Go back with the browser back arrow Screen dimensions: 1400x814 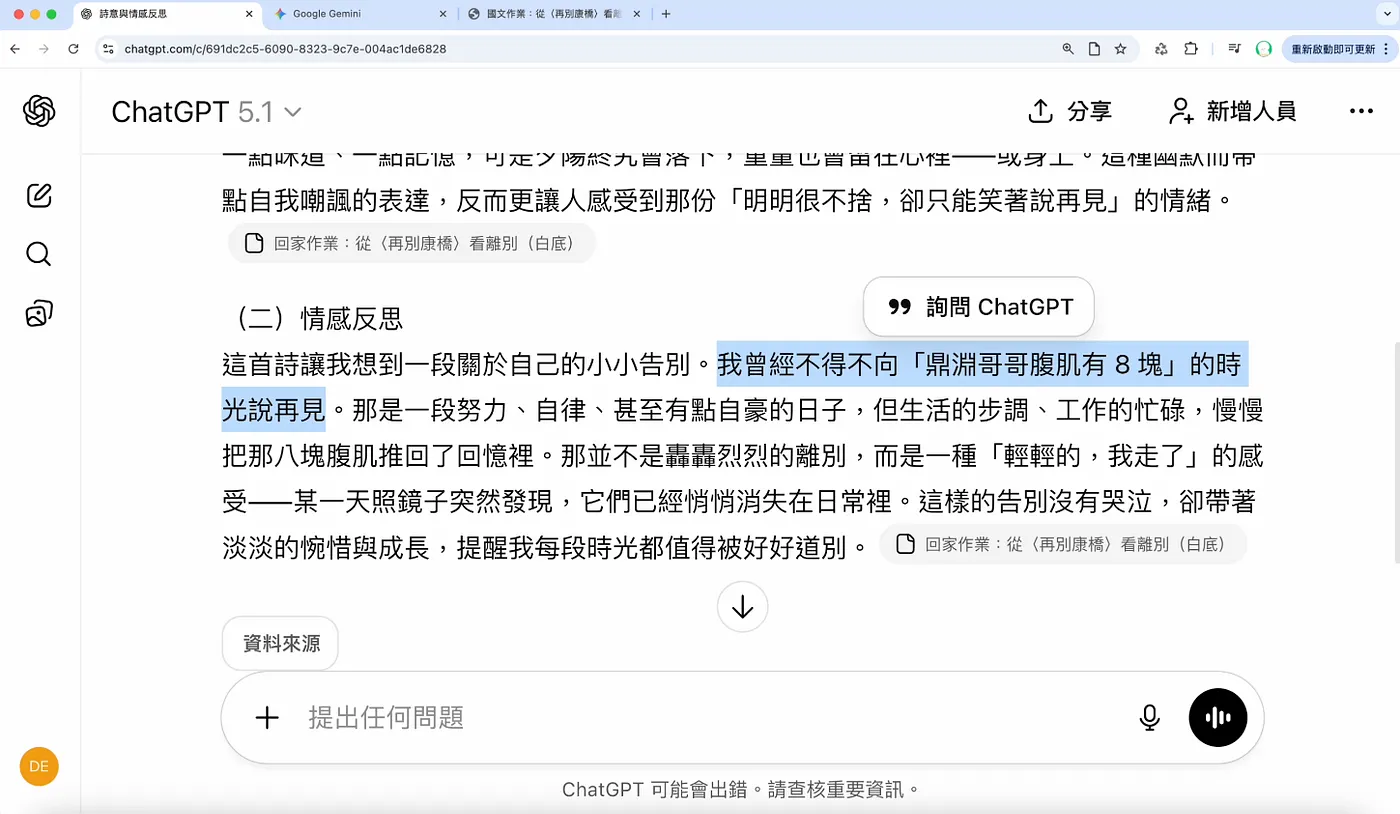tap(14, 48)
